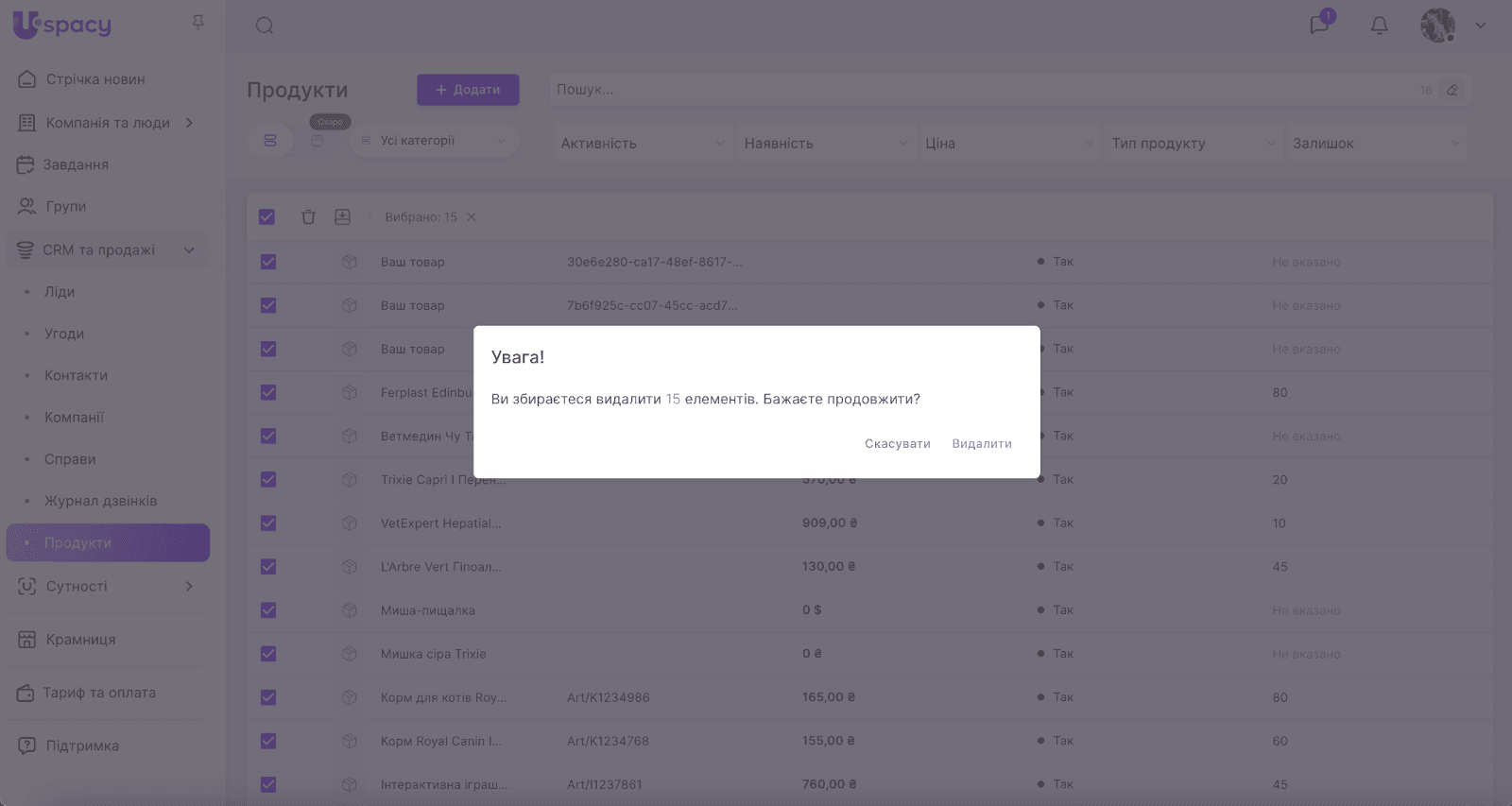The image size is (1512, 806).
Task: Click the trash delete icon in toolbar
Action: click(308, 217)
